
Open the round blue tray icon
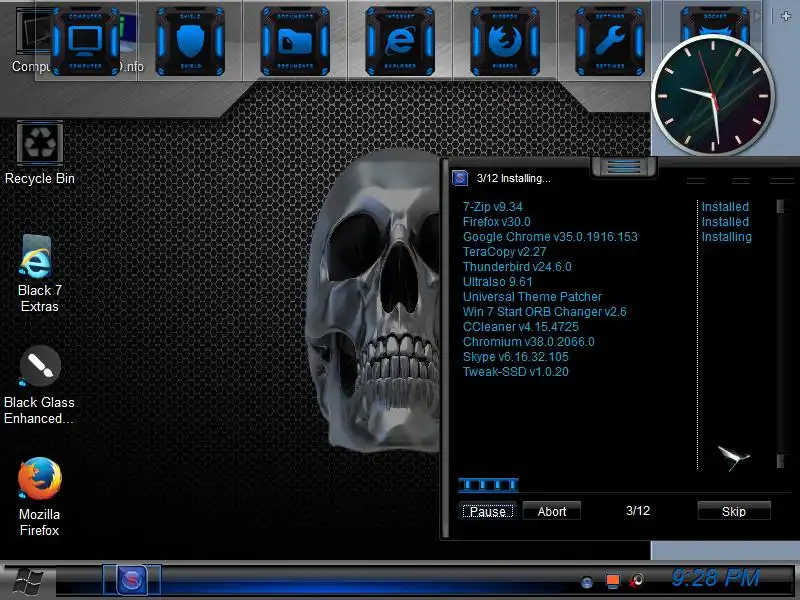[x=587, y=582]
